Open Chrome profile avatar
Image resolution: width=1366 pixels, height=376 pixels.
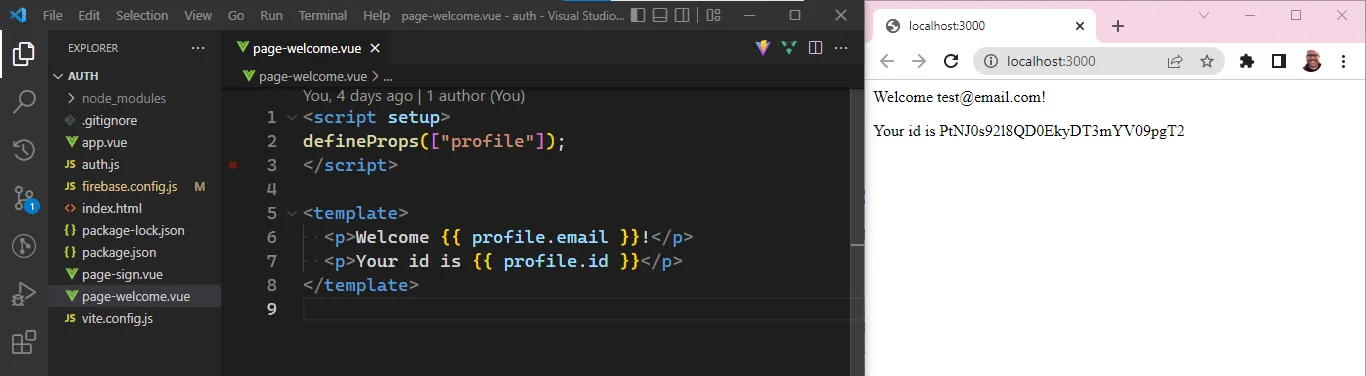pyautogui.click(x=1311, y=61)
